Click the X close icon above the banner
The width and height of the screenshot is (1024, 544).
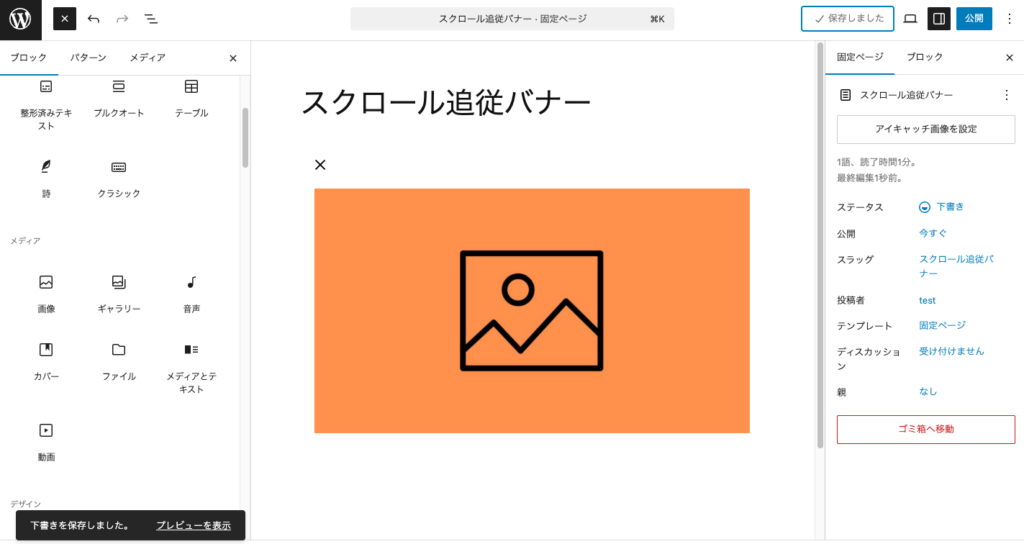320,165
